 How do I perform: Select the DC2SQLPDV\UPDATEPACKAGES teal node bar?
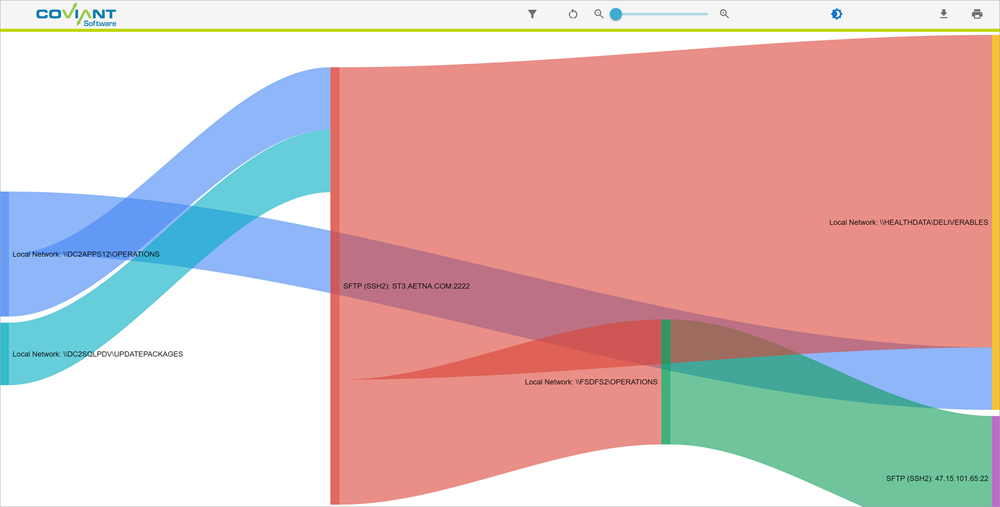coord(4,353)
